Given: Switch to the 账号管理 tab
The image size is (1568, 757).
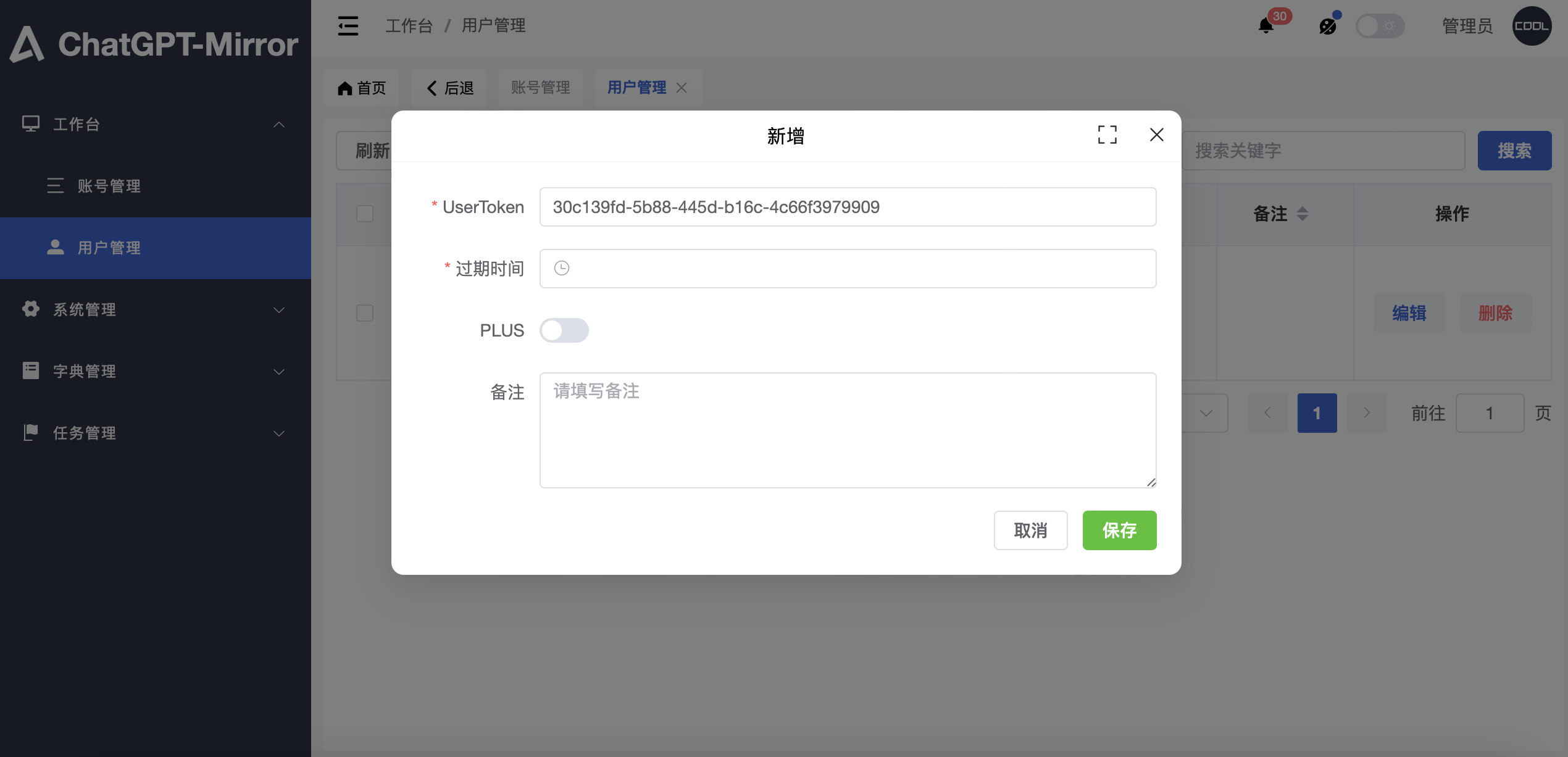Looking at the screenshot, I should tap(540, 88).
